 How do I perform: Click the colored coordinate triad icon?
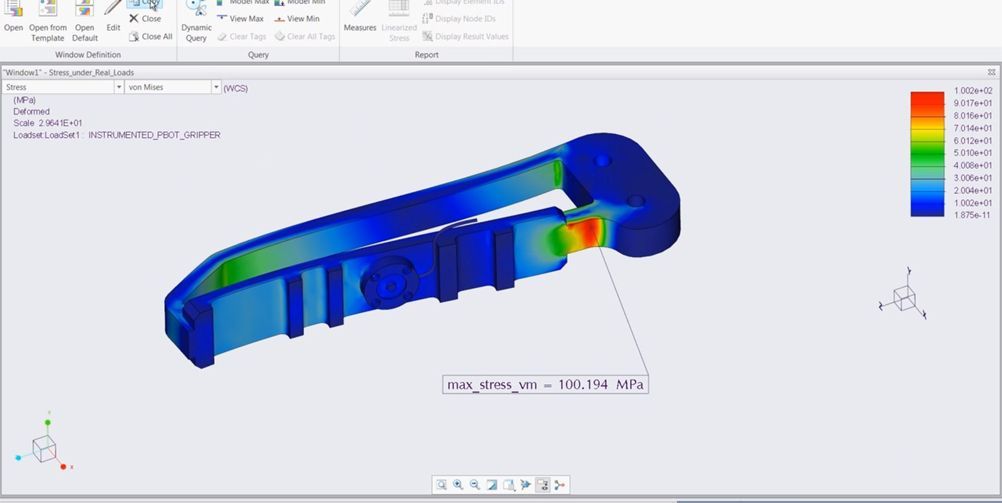pos(43,442)
